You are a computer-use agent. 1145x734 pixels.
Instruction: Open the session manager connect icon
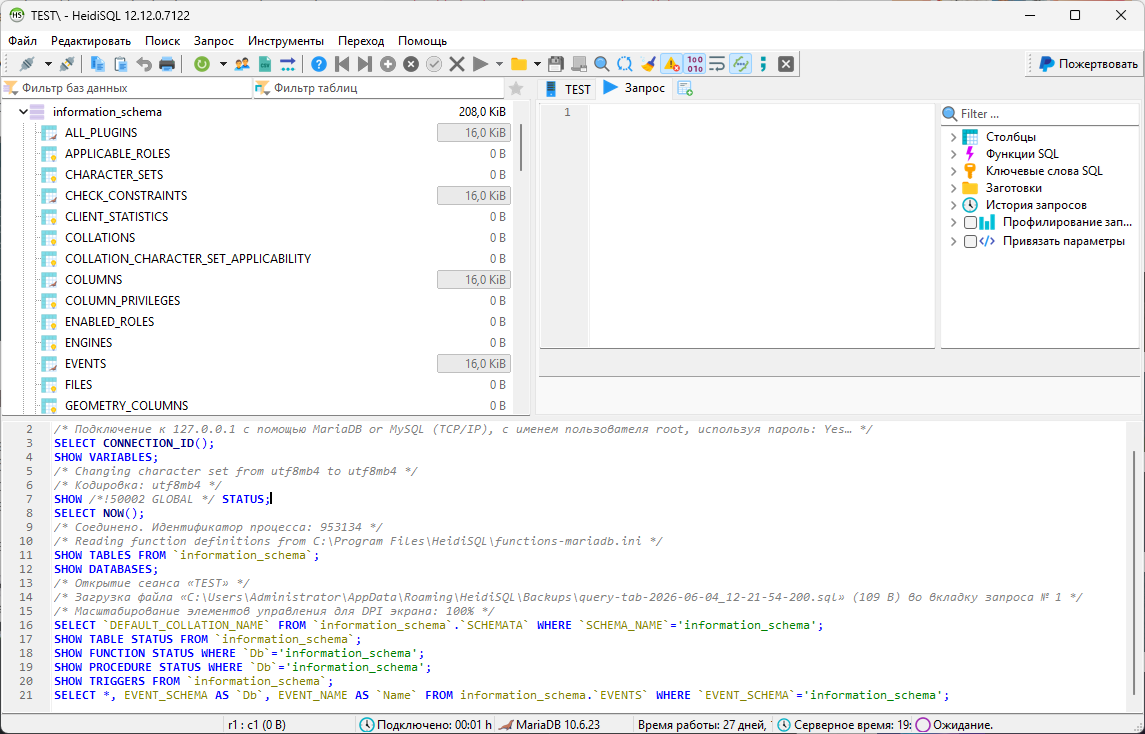[x=27, y=64]
